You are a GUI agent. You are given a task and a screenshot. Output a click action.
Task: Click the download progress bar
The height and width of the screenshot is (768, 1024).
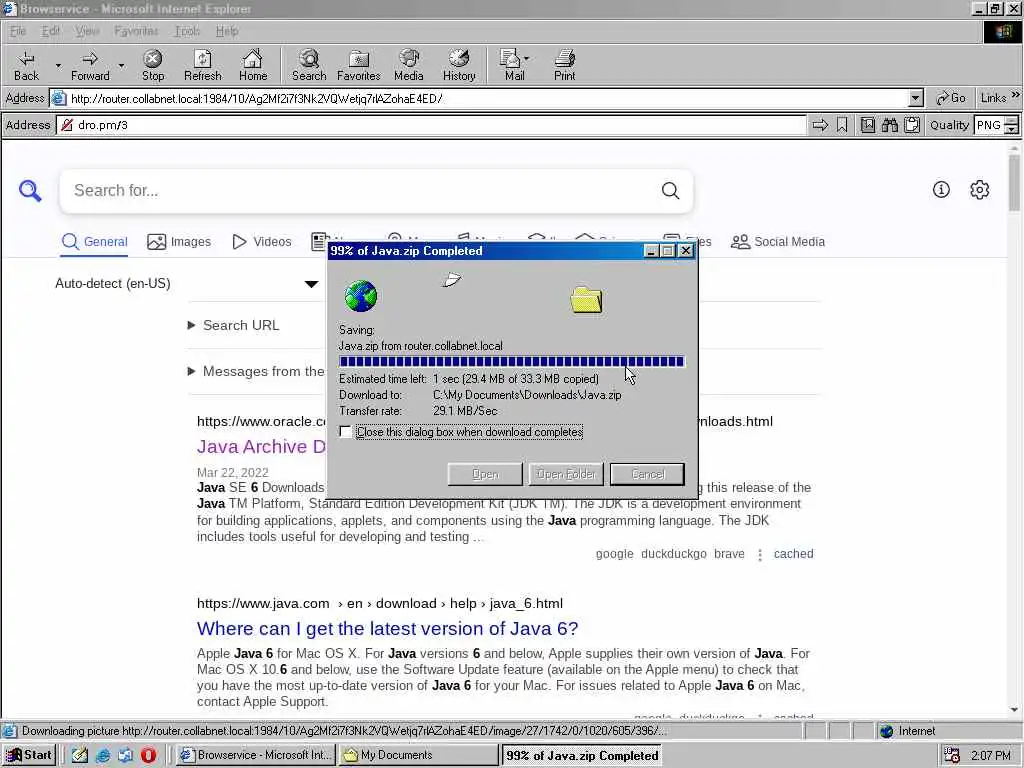511,361
